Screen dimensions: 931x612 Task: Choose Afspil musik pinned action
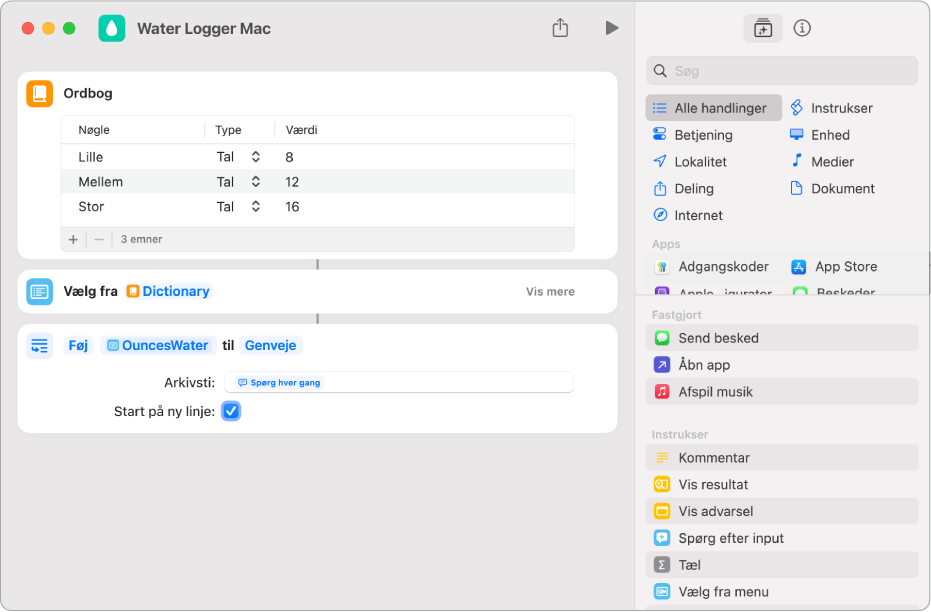782,392
